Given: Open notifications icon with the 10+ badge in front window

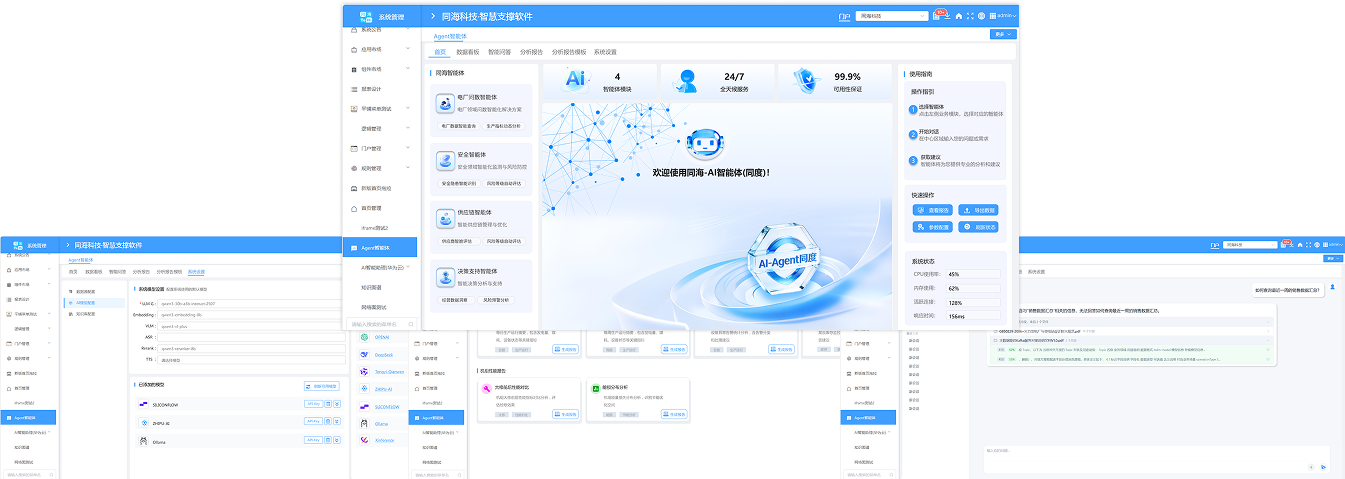Looking at the screenshot, I should (939, 16).
